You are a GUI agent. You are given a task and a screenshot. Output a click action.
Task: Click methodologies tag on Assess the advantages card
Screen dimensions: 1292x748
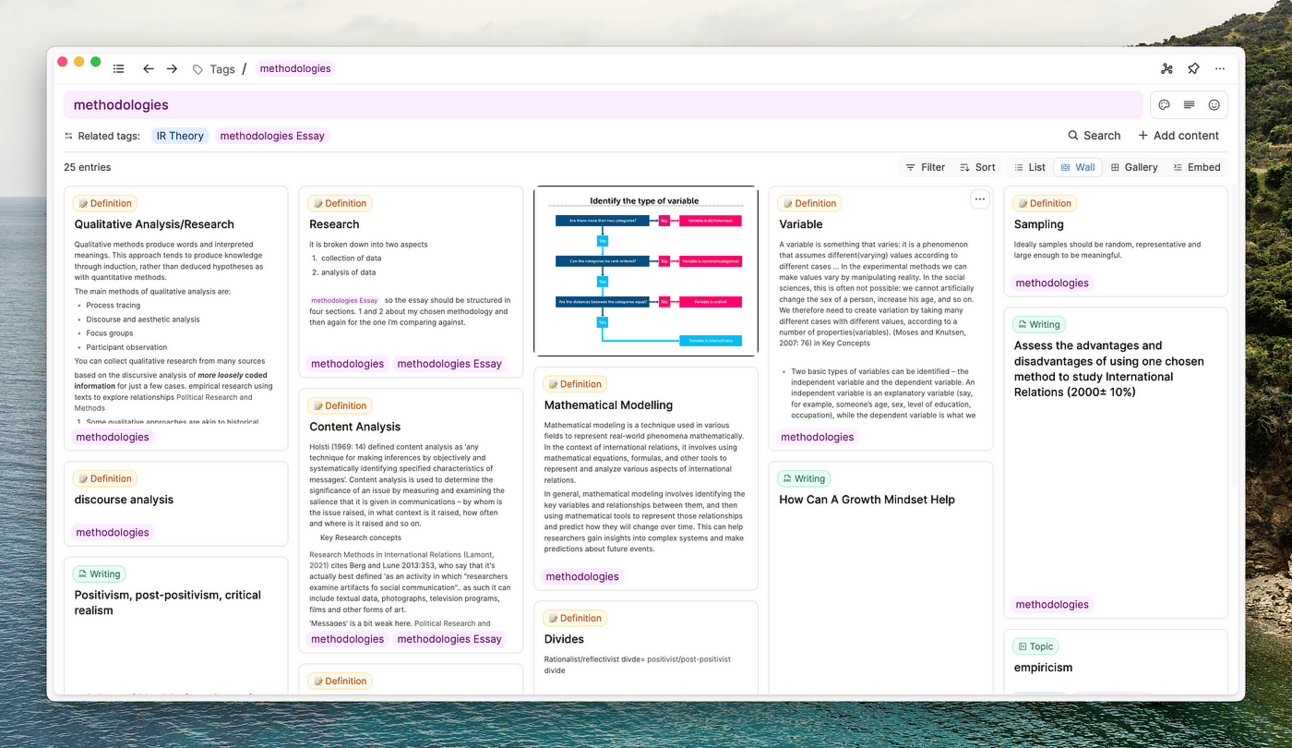pos(1052,604)
